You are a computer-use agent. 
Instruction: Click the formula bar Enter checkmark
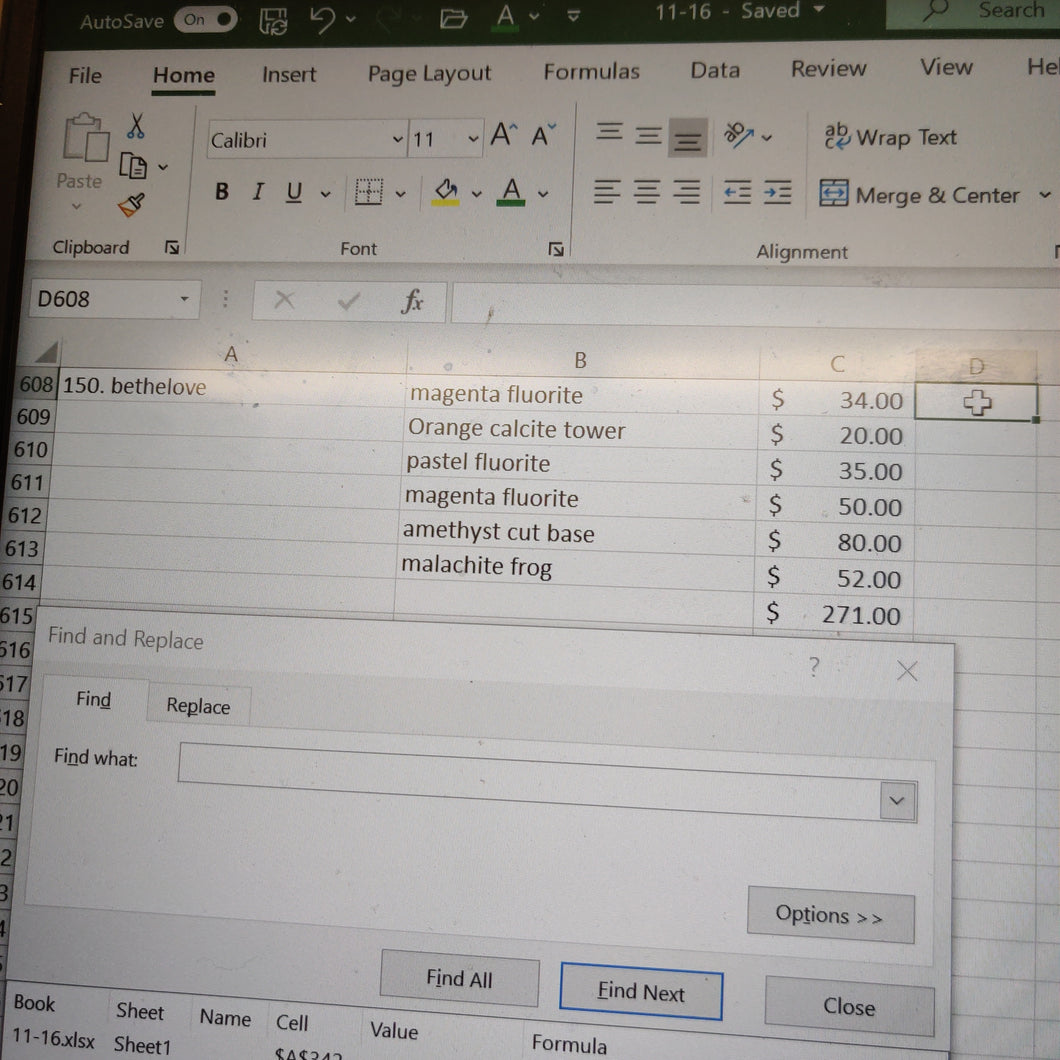tap(348, 300)
